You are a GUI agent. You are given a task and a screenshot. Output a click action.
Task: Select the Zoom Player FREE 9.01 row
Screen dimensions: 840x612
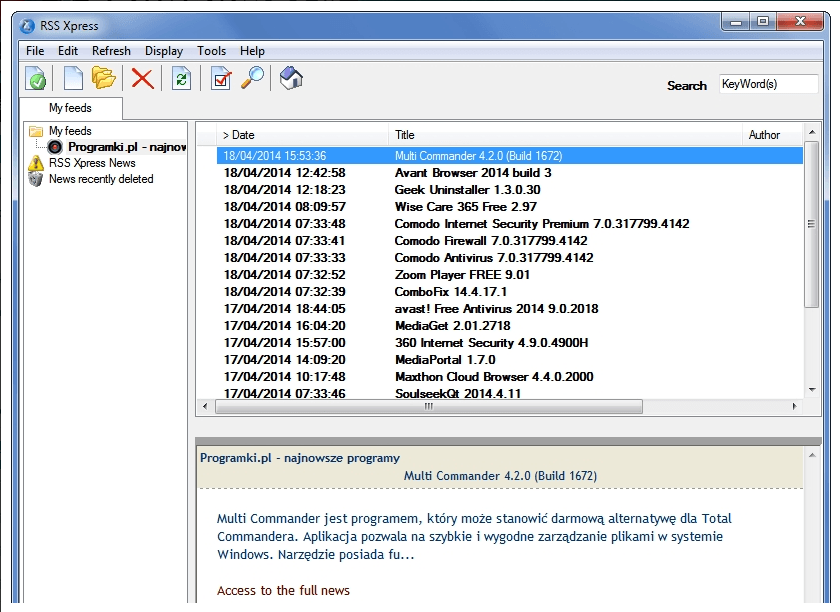(509, 275)
